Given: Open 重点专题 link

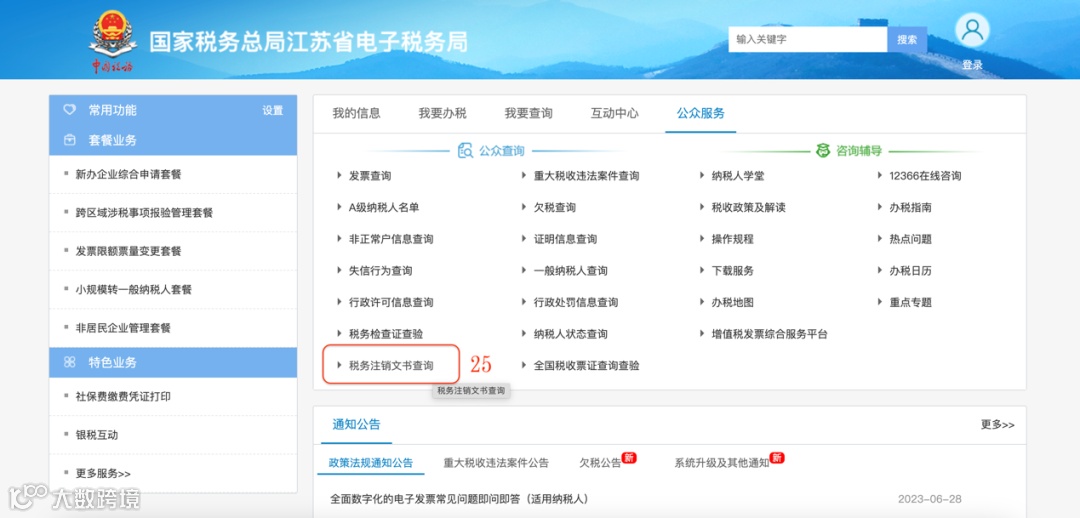Looking at the screenshot, I should (911, 302).
